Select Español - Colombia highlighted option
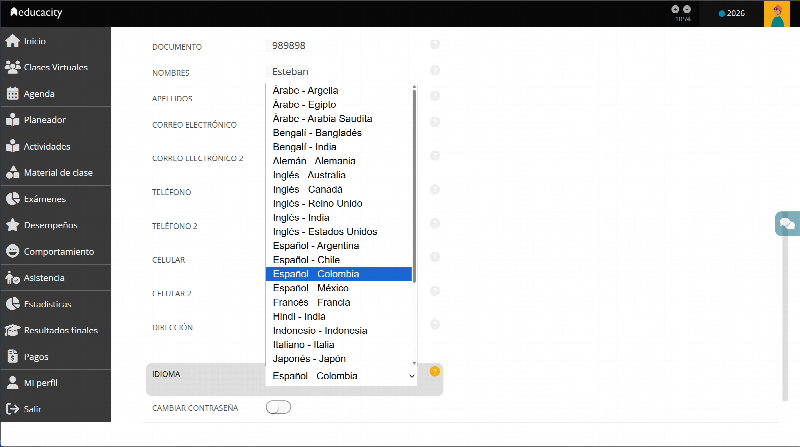 coord(339,274)
